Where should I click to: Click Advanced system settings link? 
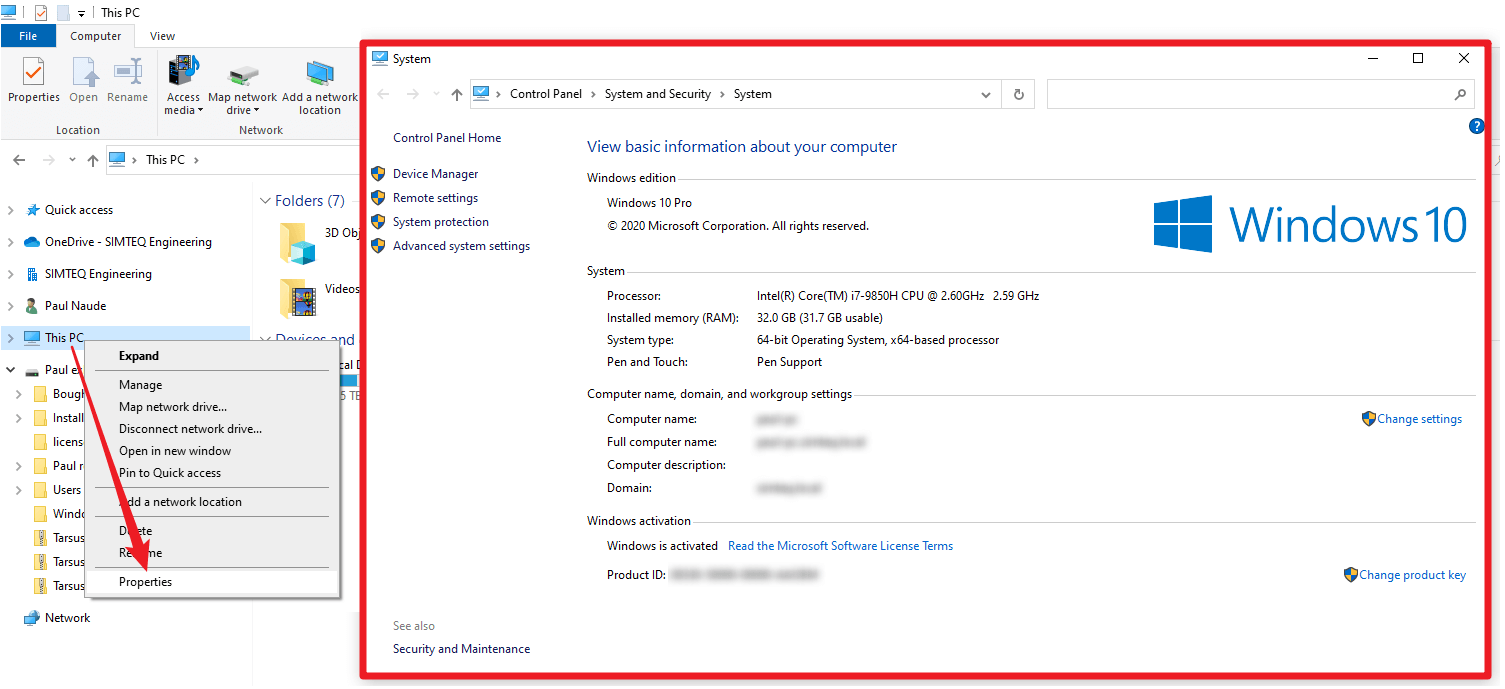click(x=461, y=246)
